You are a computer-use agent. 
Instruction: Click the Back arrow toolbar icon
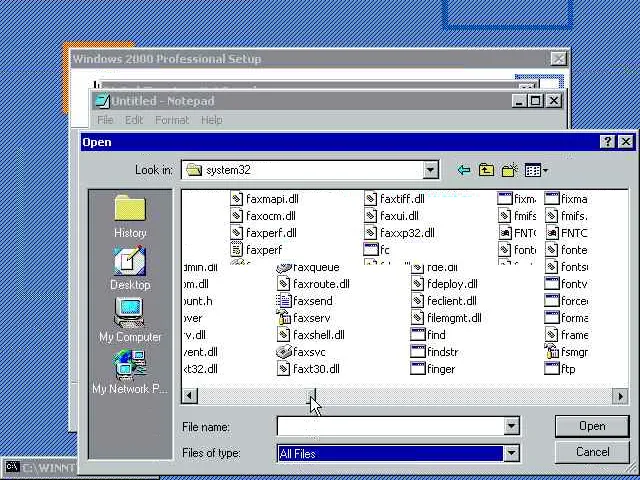(464, 170)
